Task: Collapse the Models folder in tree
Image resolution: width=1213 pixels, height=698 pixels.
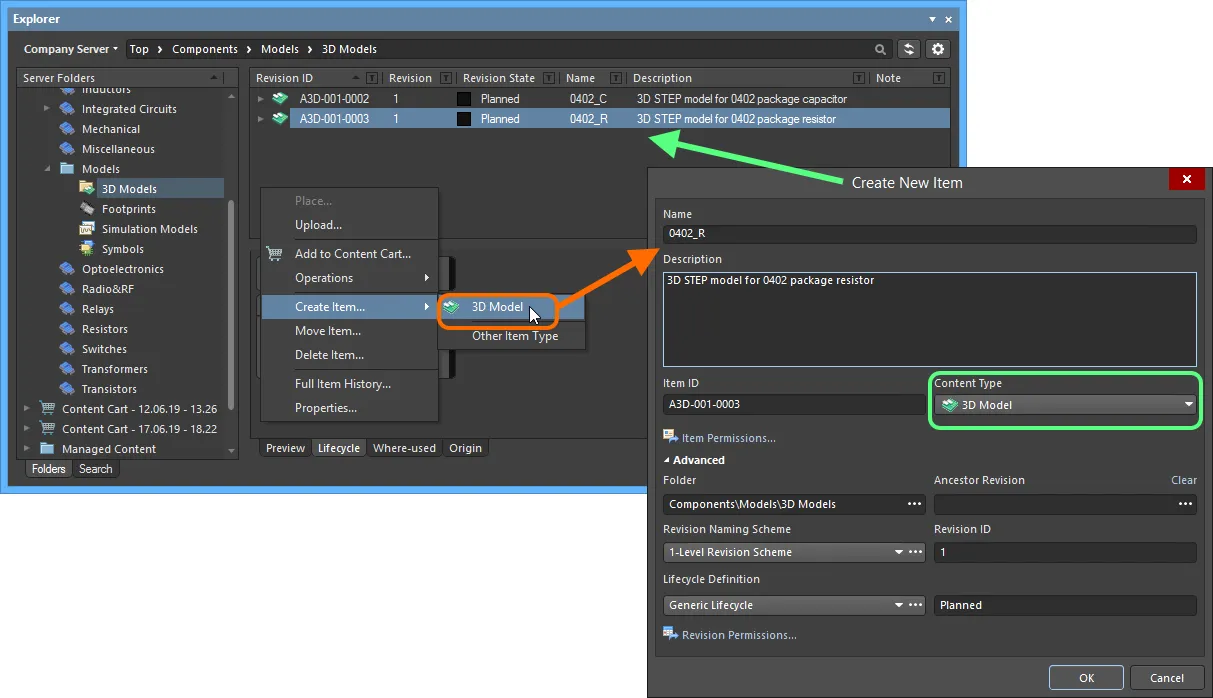Action: click(47, 169)
